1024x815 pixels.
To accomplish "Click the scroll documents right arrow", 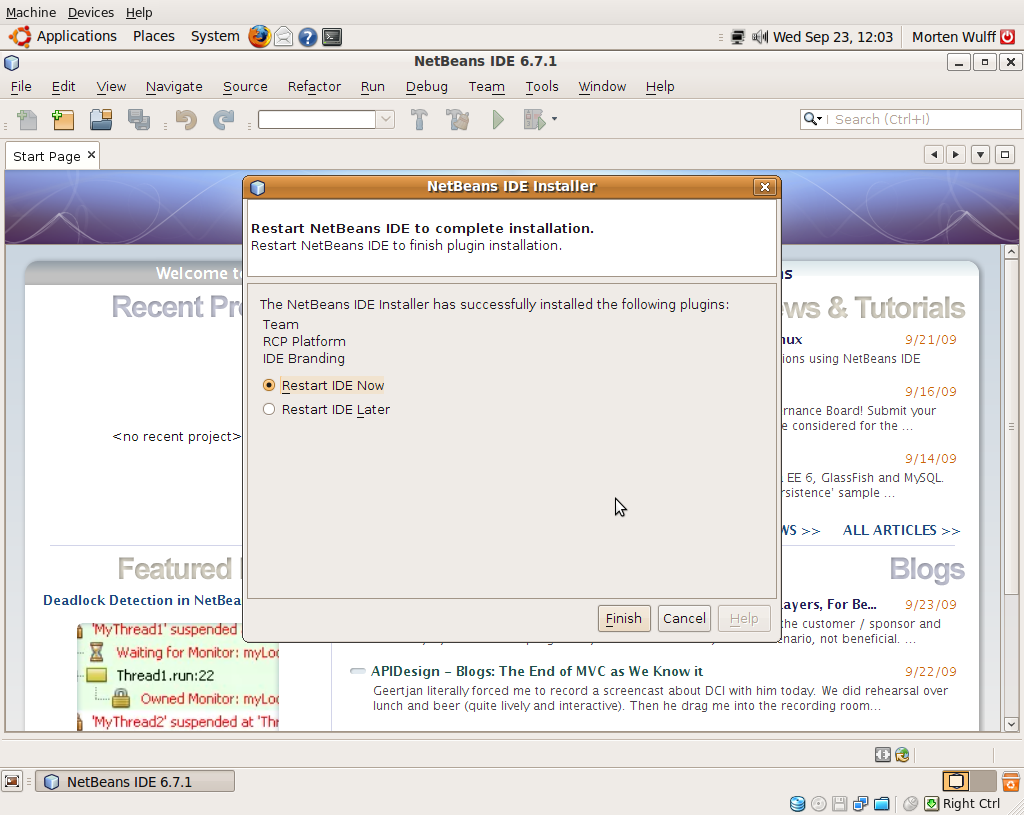I will pyautogui.click(x=955, y=155).
